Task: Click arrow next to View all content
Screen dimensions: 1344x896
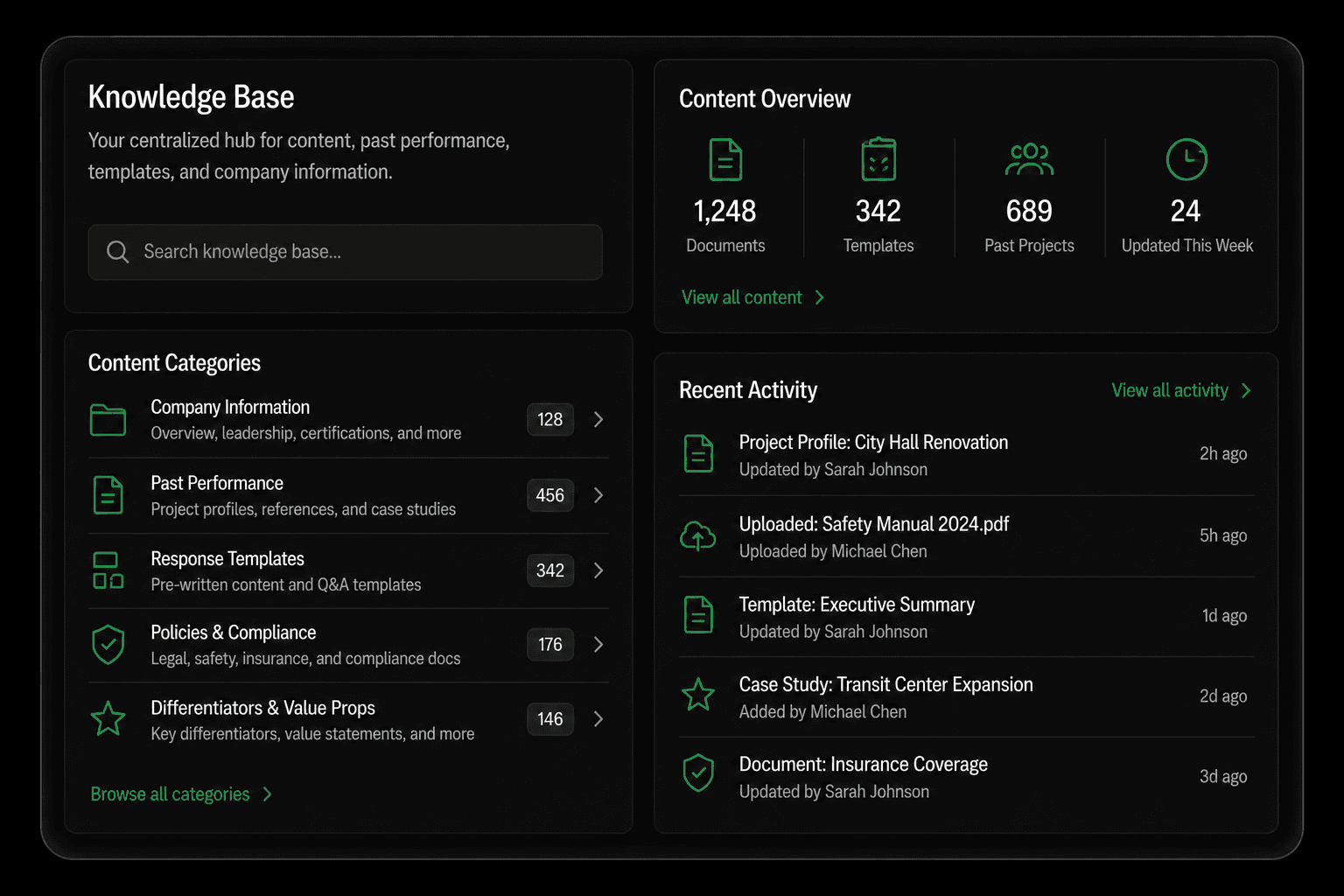Action: (820, 297)
